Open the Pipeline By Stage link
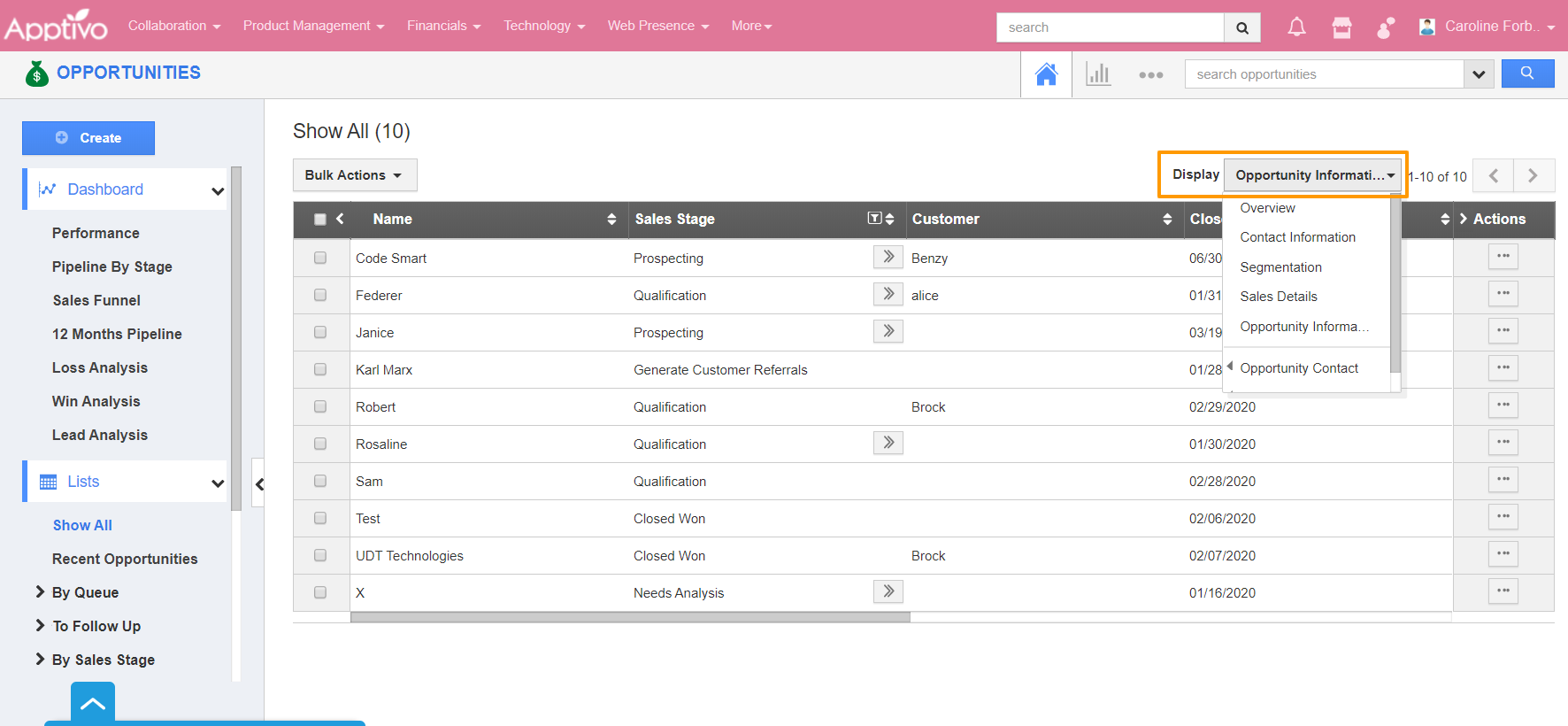The image size is (1568, 726). [x=112, y=266]
